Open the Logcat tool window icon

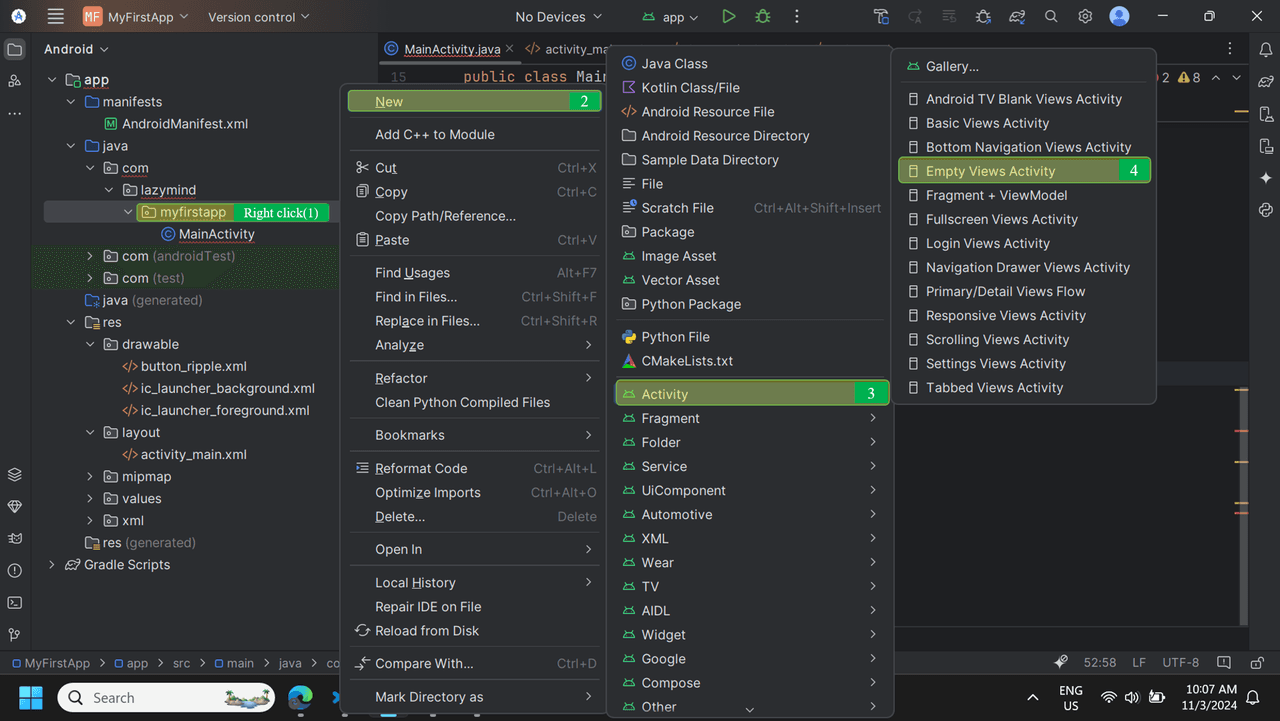pyautogui.click(x=14, y=539)
